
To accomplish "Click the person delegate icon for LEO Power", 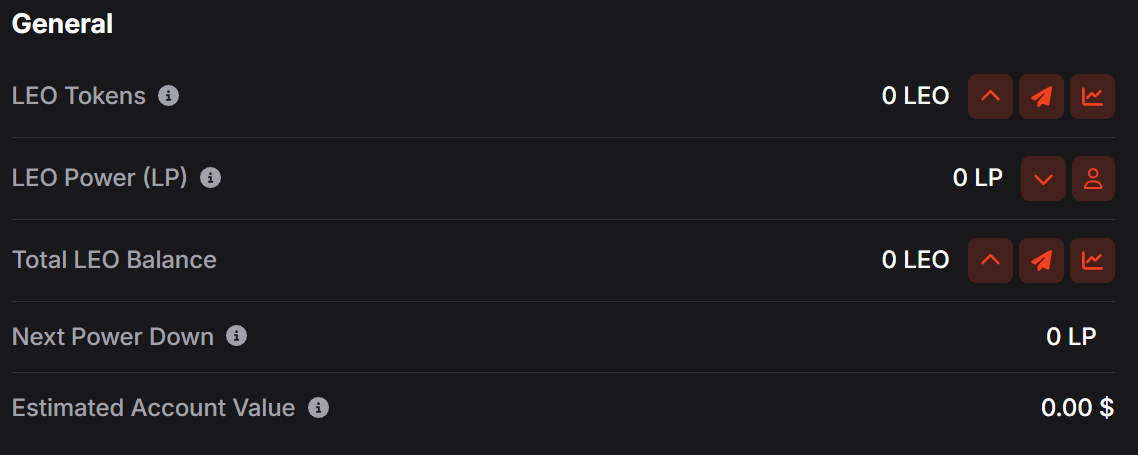I will (x=1093, y=179).
